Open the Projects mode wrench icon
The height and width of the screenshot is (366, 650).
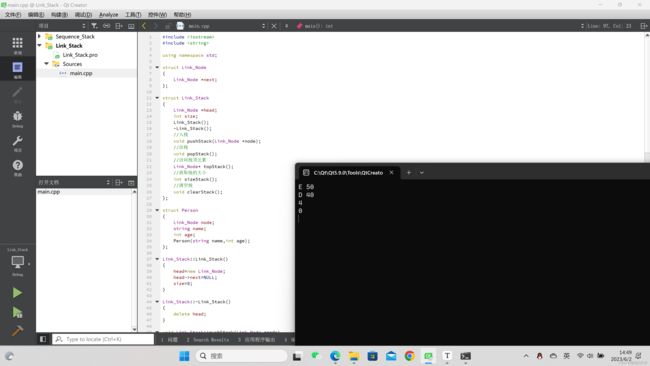[x=17, y=141]
